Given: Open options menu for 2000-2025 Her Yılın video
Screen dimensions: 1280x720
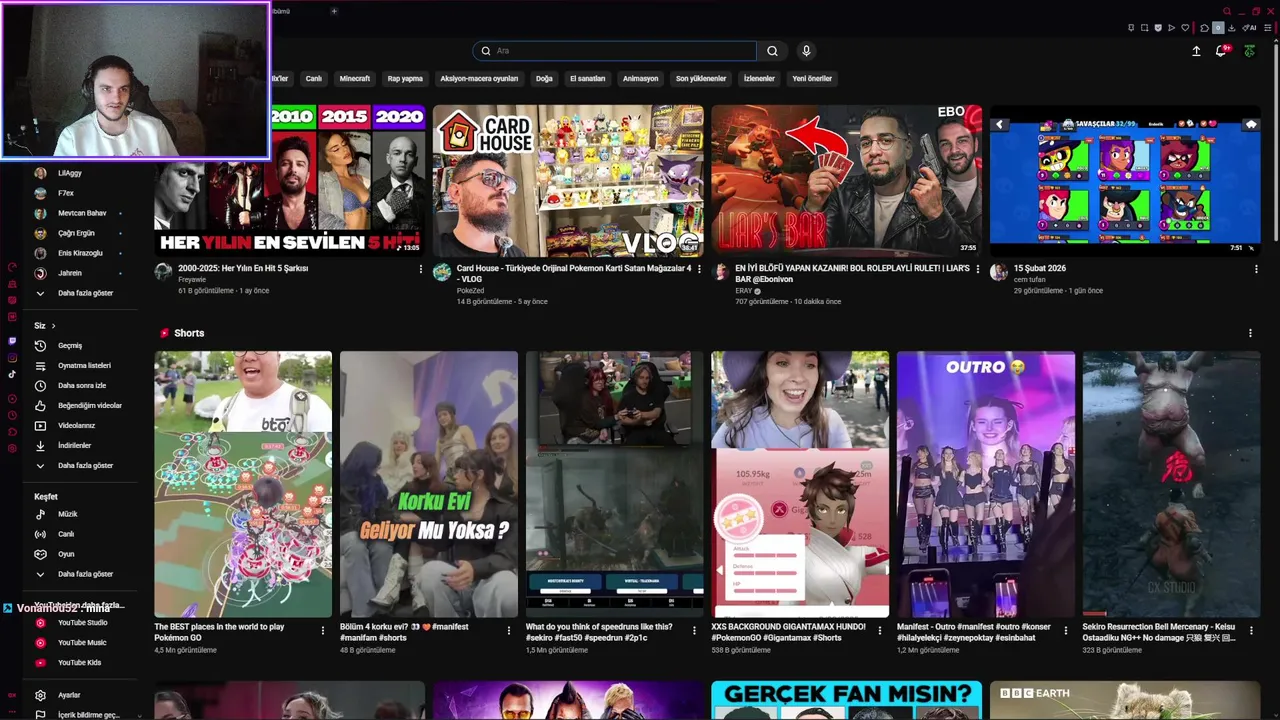Looking at the screenshot, I should point(420,269).
